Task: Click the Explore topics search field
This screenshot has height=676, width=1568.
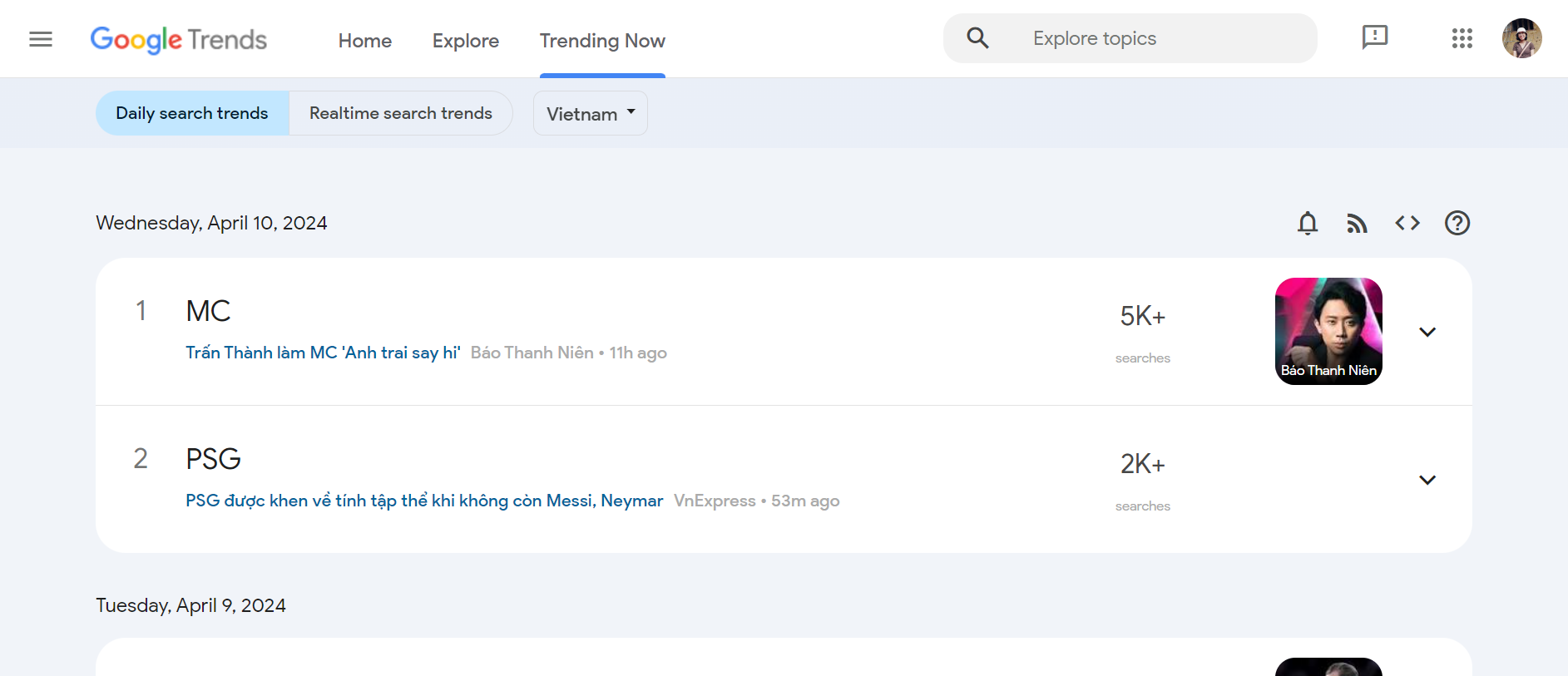Action: point(1130,38)
